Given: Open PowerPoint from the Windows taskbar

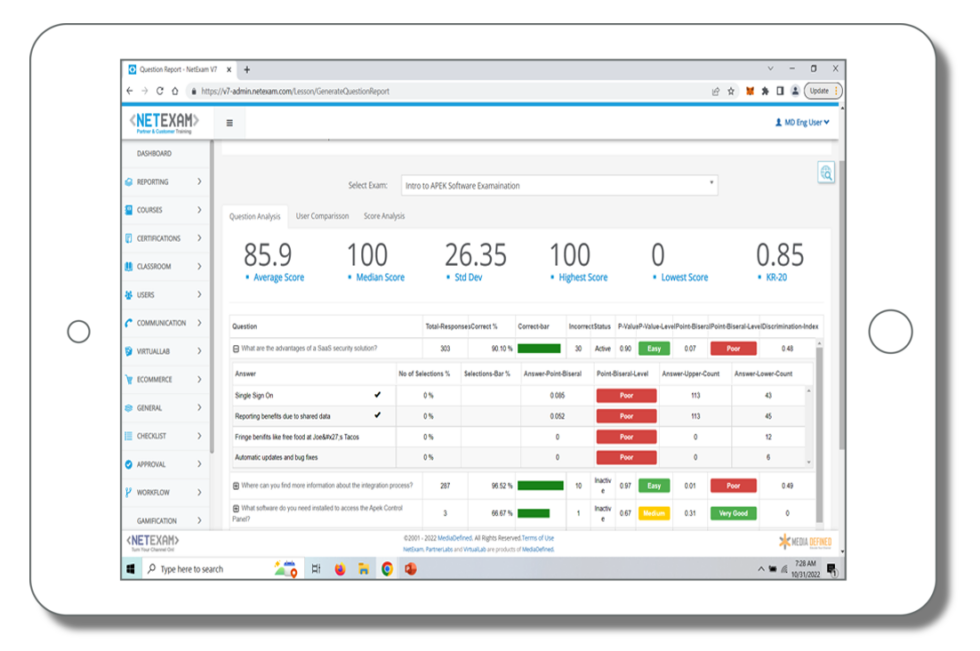Looking at the screenshot, I should click(410, 569).
